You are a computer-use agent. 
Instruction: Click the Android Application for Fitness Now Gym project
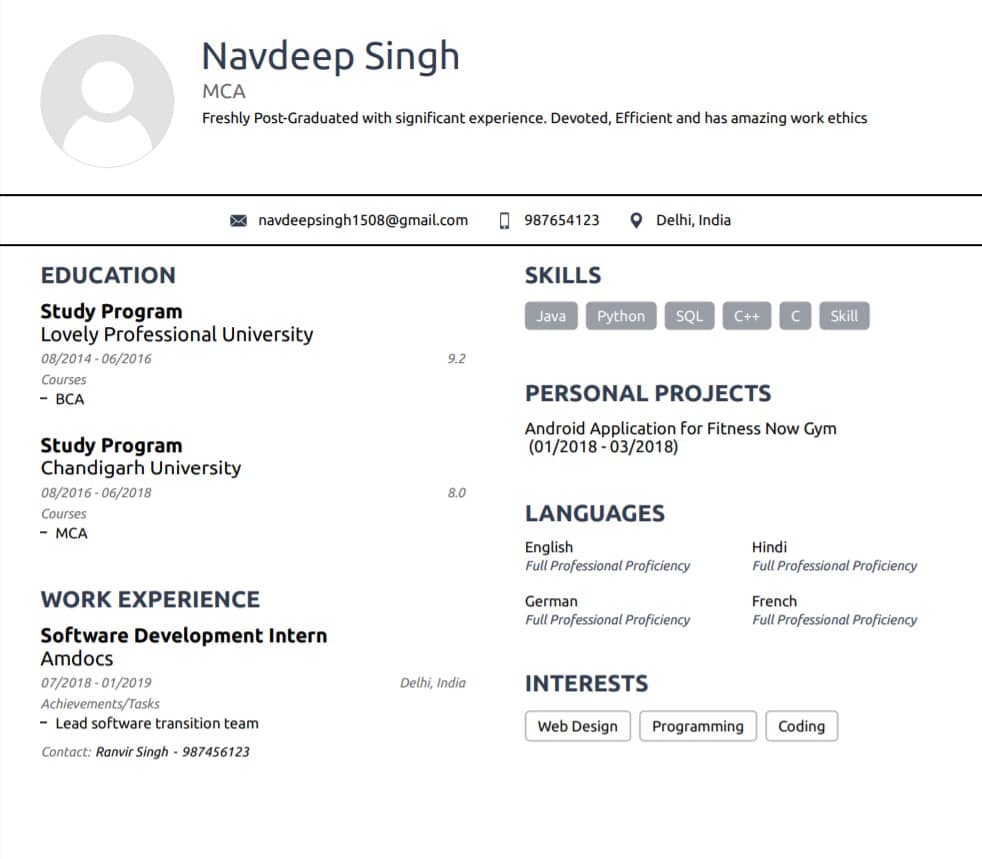[681, 429]
